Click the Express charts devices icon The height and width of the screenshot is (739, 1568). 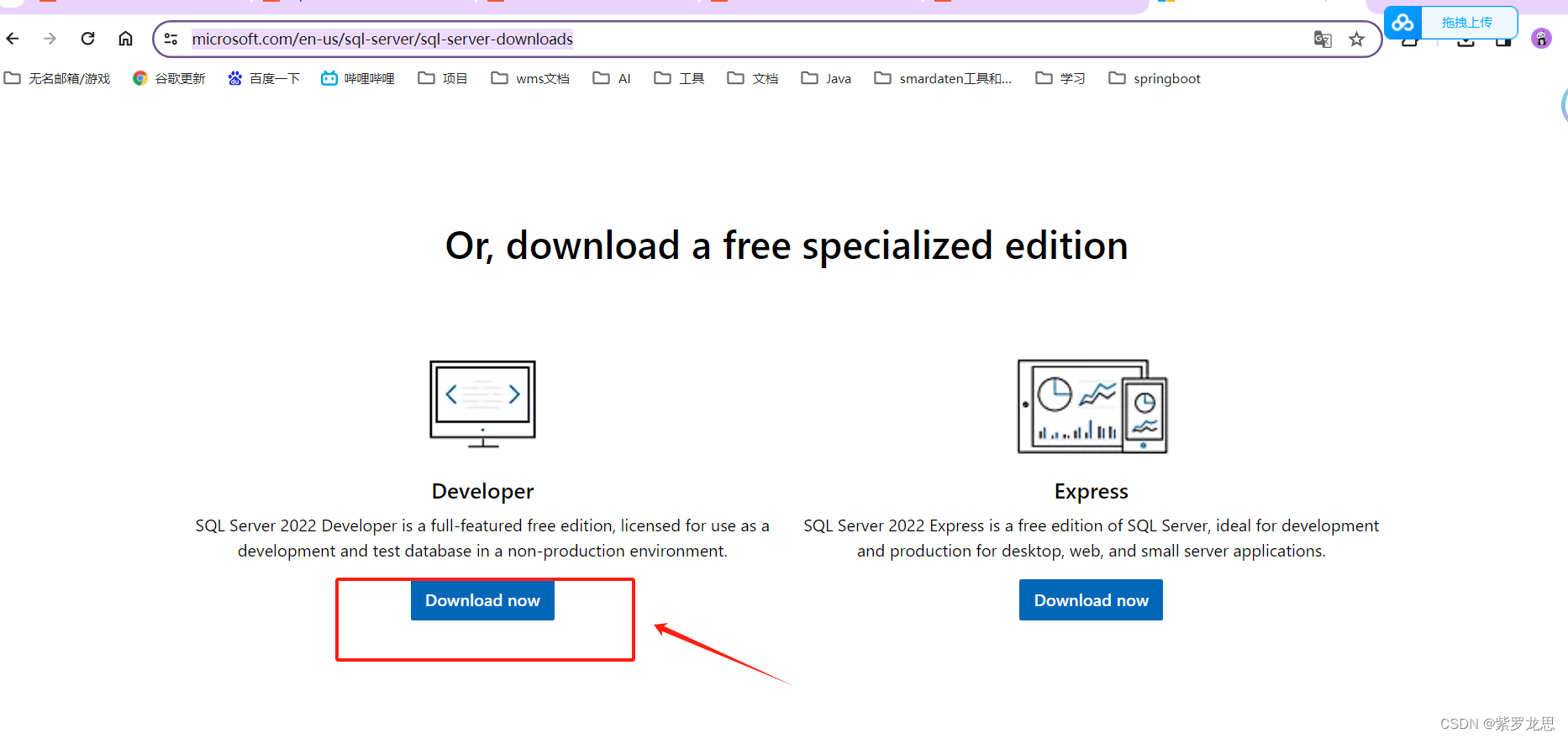coord(1092,406)
